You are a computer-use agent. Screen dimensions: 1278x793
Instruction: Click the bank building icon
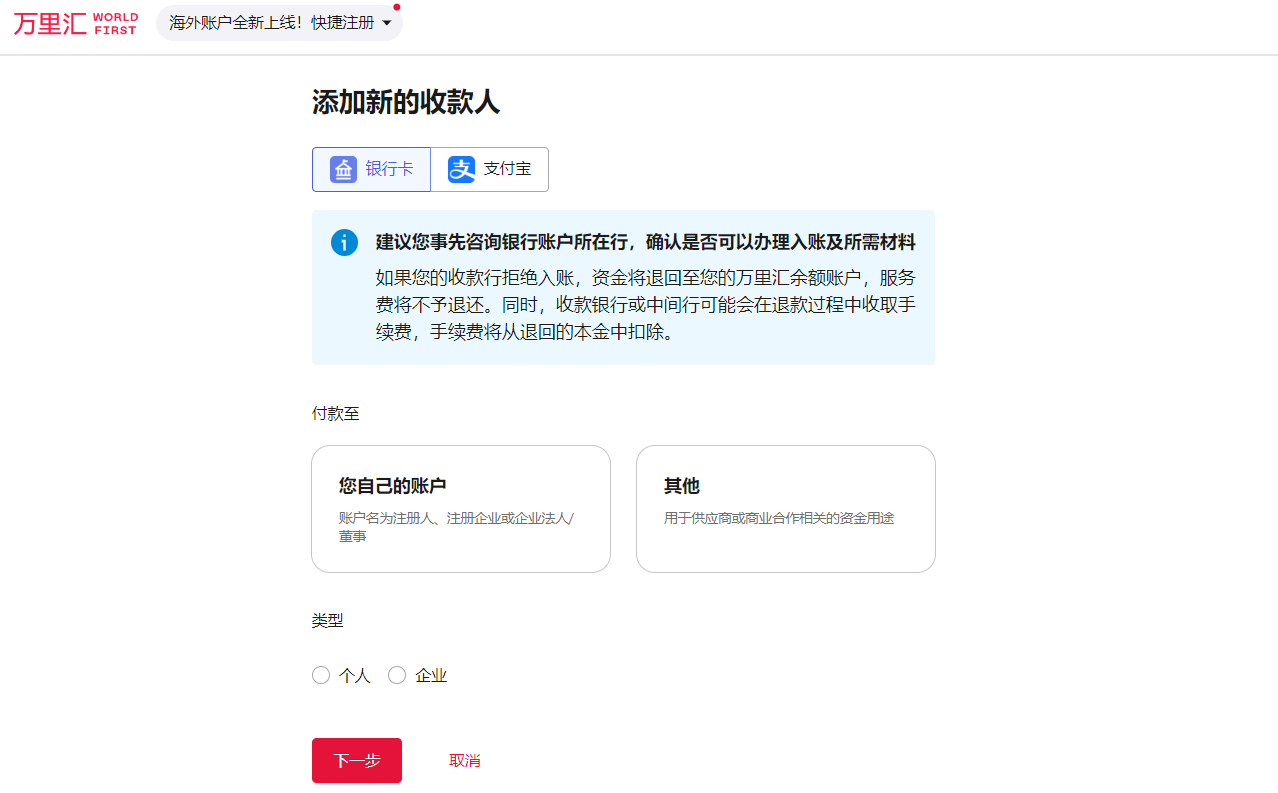click(343, 169)
